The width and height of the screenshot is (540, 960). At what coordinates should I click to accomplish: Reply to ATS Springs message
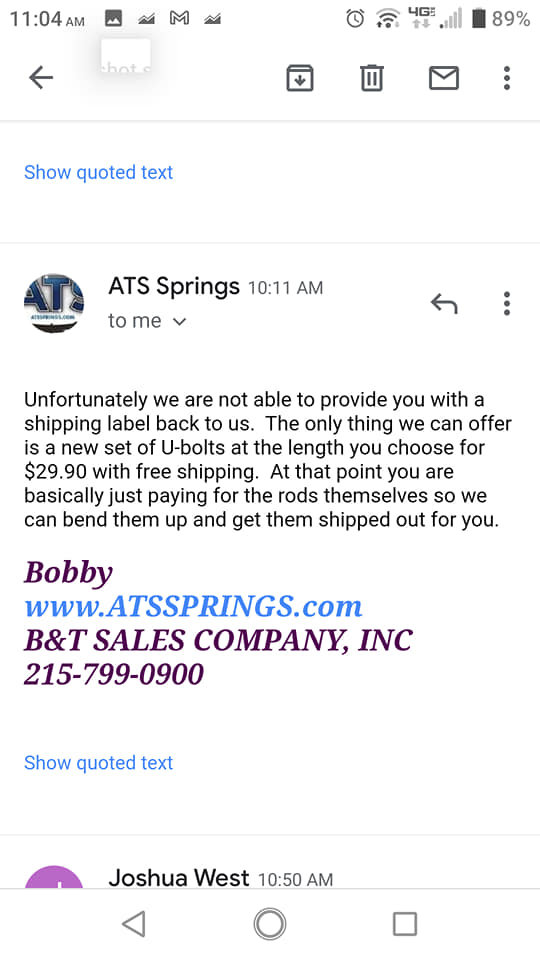pyautogui.click(x=444, y=303)
